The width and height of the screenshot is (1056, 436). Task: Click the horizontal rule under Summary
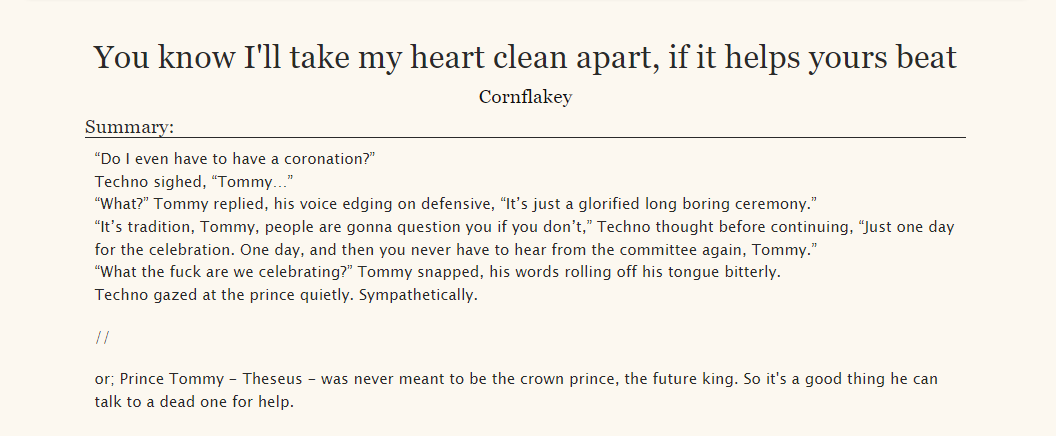(525, 137)
